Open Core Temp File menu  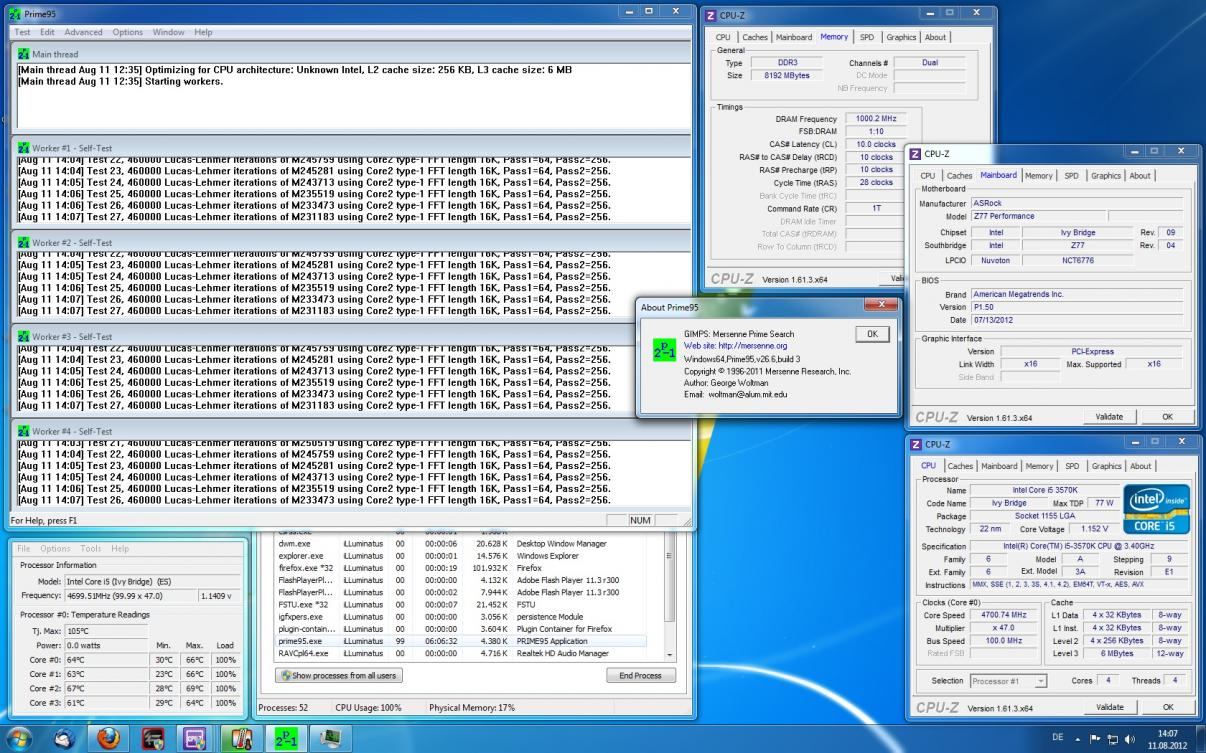point(23,548)
